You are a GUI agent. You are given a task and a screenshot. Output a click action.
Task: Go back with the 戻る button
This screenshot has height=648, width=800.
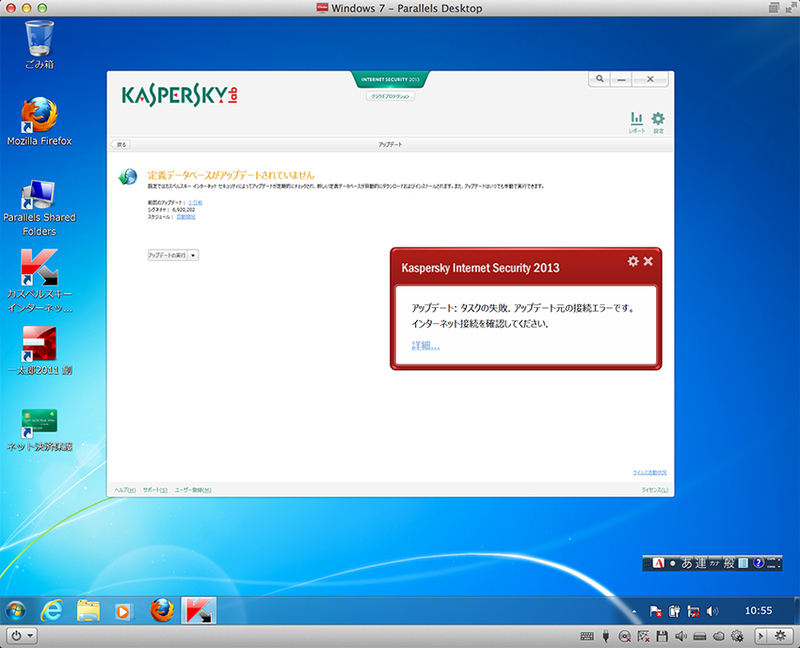[x=121, y=144]
